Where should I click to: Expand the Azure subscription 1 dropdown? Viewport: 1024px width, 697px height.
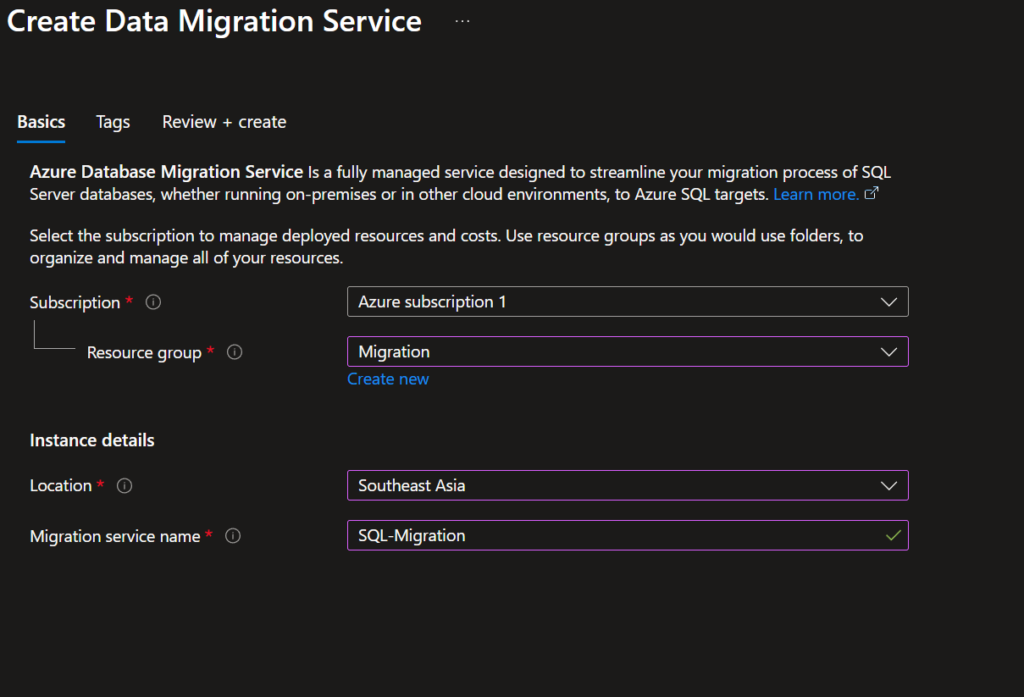tap(627, 302)
